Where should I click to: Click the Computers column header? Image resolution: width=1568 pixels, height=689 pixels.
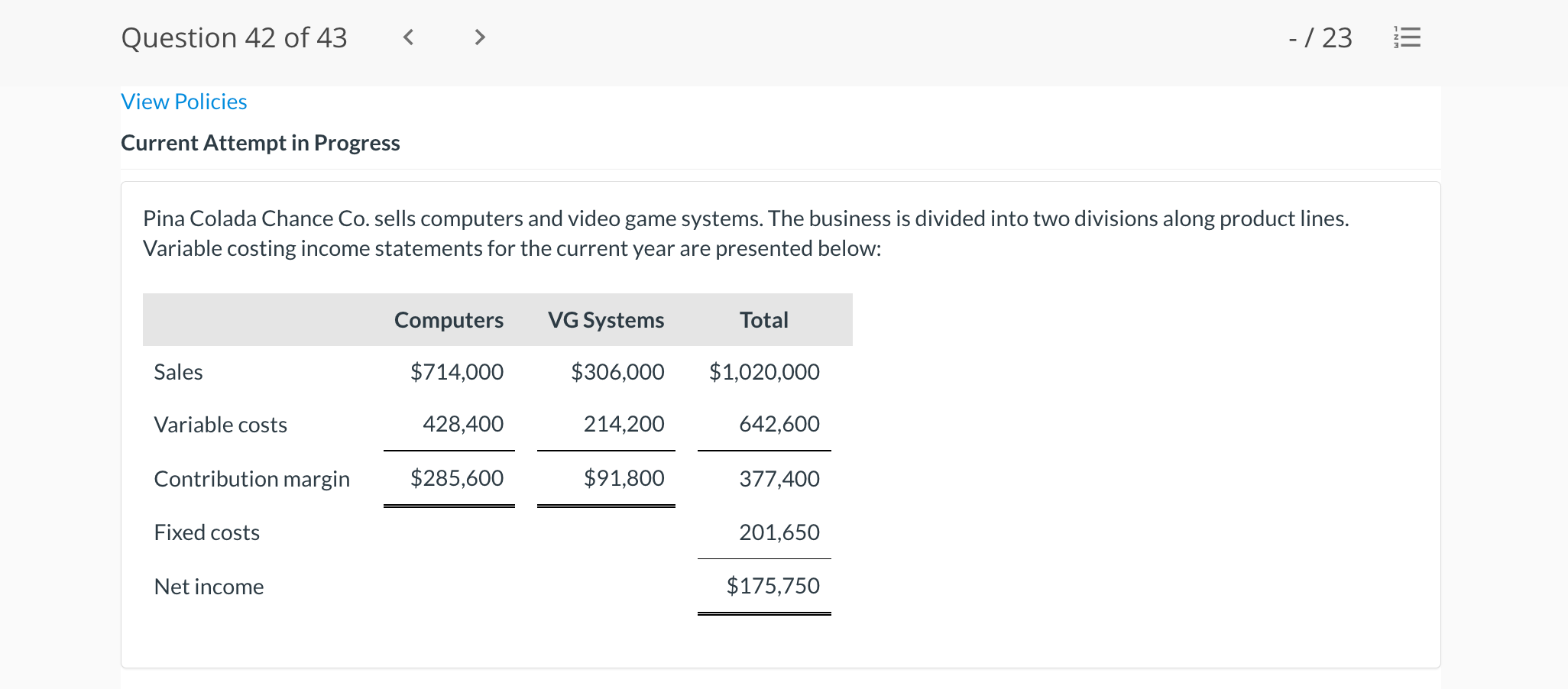[449, 320]
